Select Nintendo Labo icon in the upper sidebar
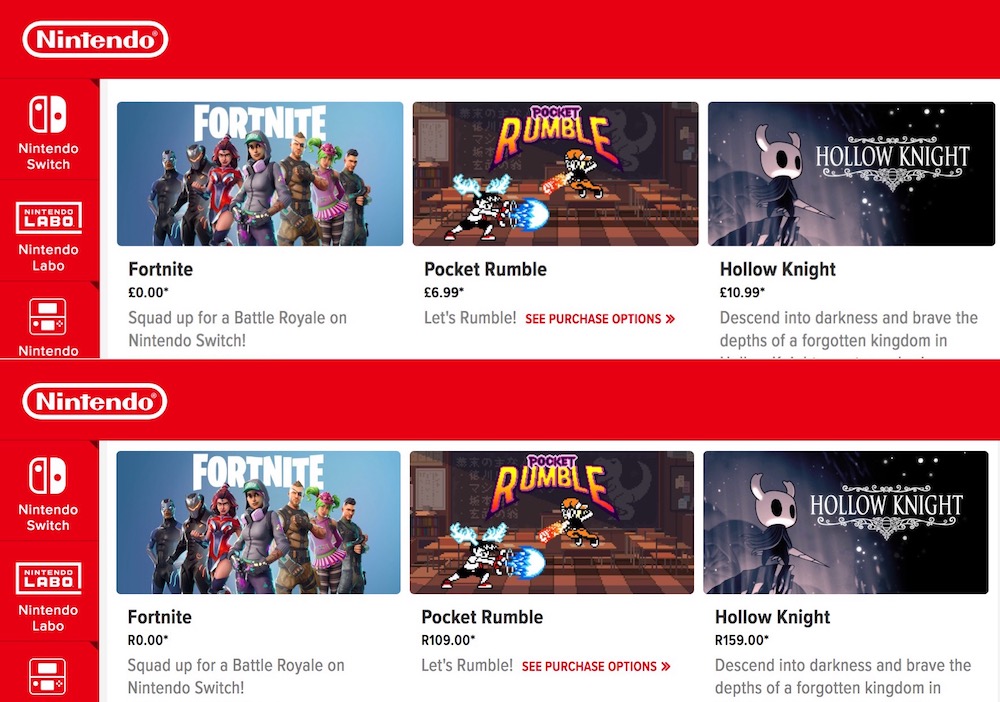The image size is (1000, 702). point(48,218)
